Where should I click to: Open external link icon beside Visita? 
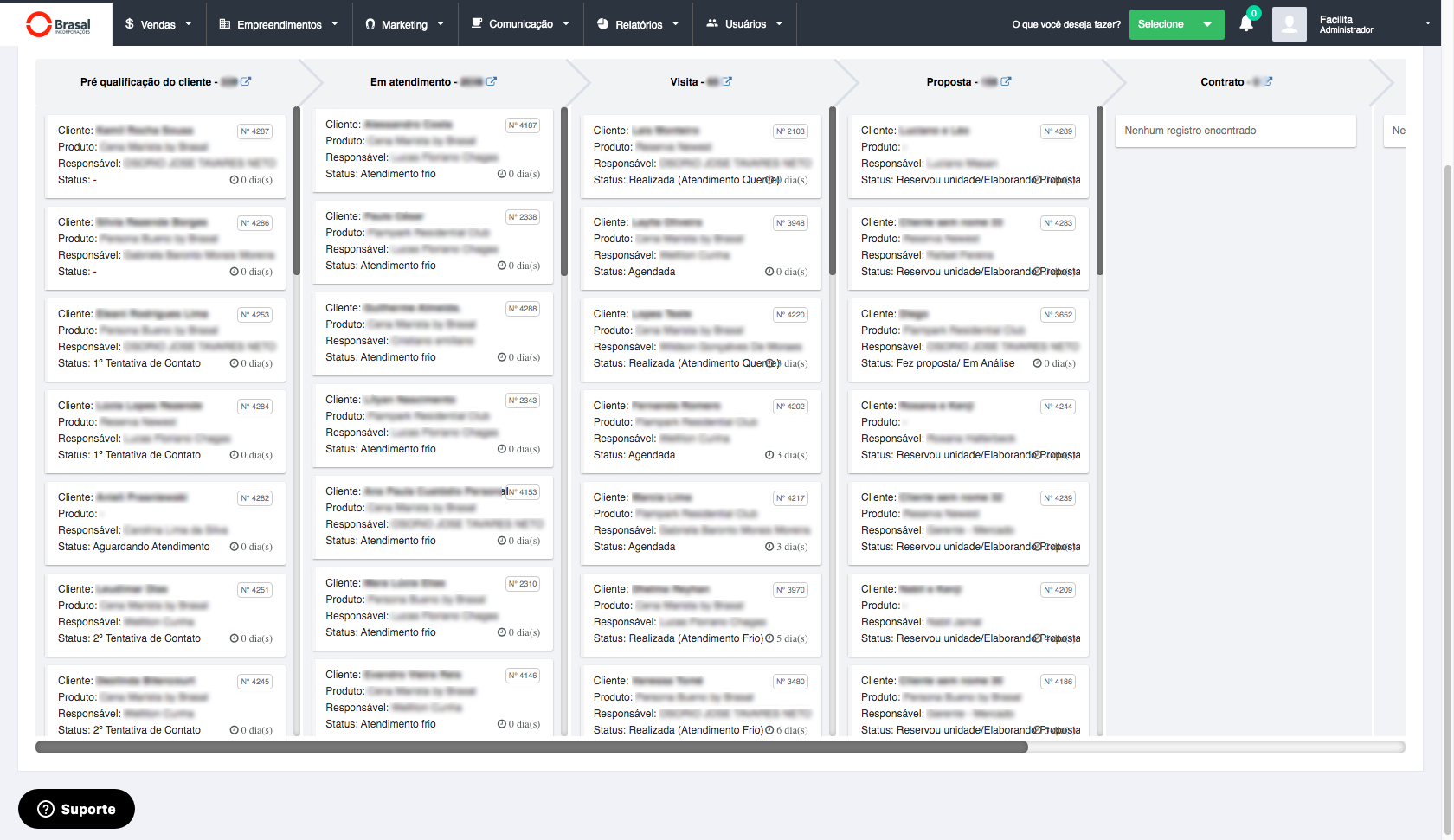727,81
